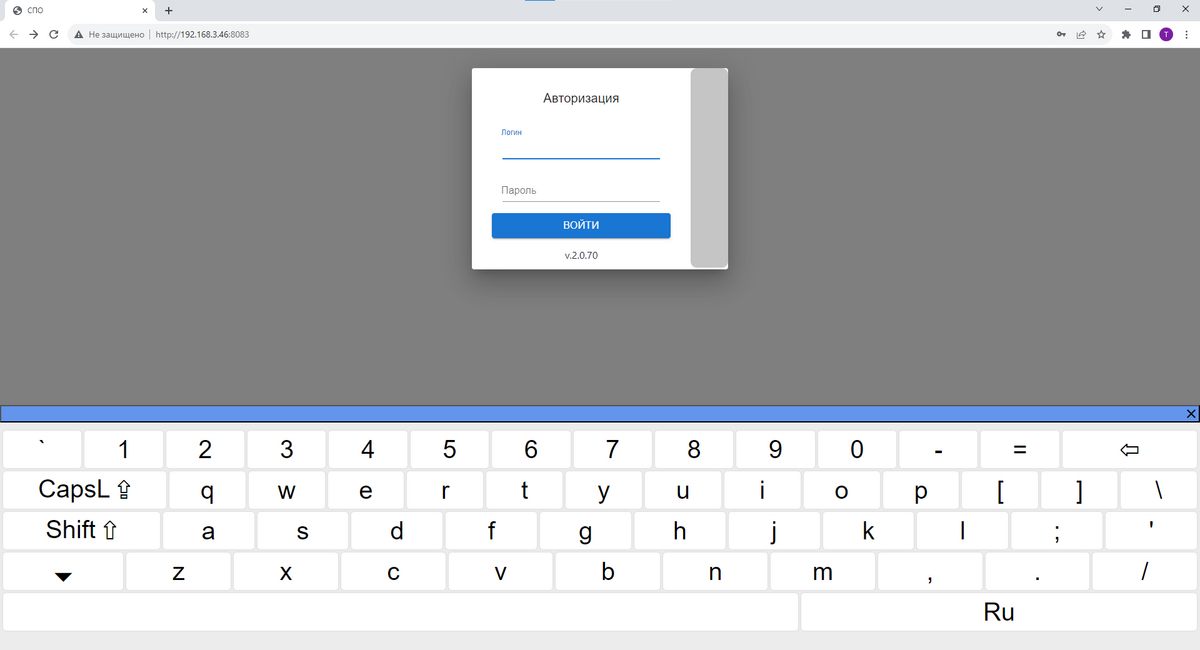Click the saved passwords key icon
This screenshot has width=1200, height=650.
click(1060, 34)
